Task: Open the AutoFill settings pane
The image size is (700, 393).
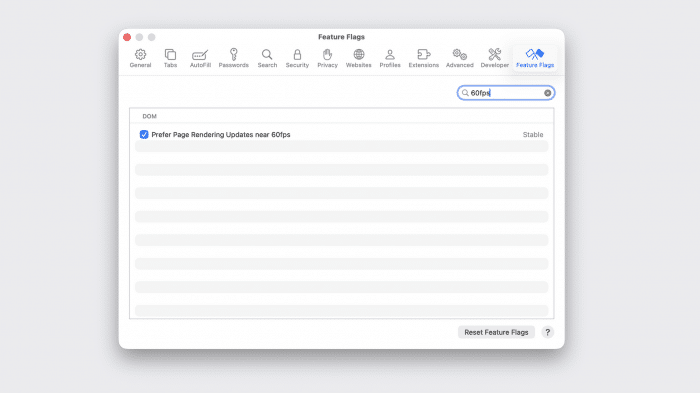Action: [x=200, y=59]
